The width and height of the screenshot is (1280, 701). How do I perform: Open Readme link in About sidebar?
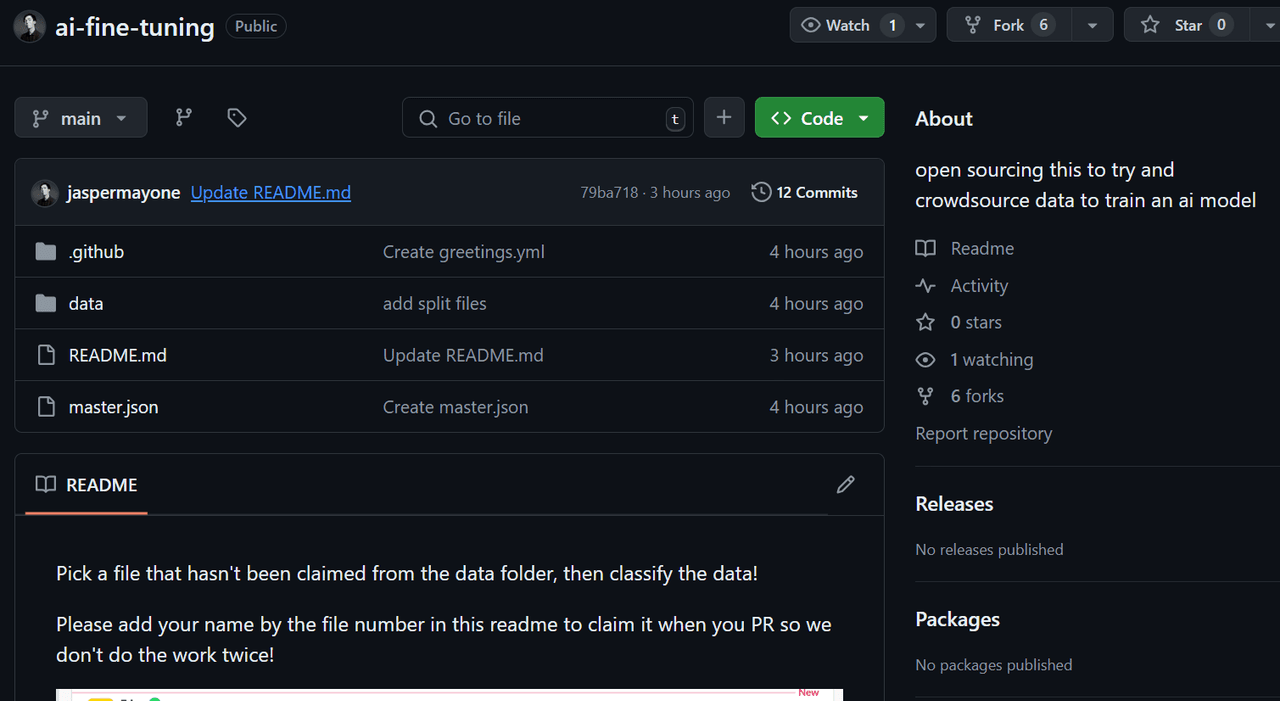pyautogui.click(x=981, y=249)
